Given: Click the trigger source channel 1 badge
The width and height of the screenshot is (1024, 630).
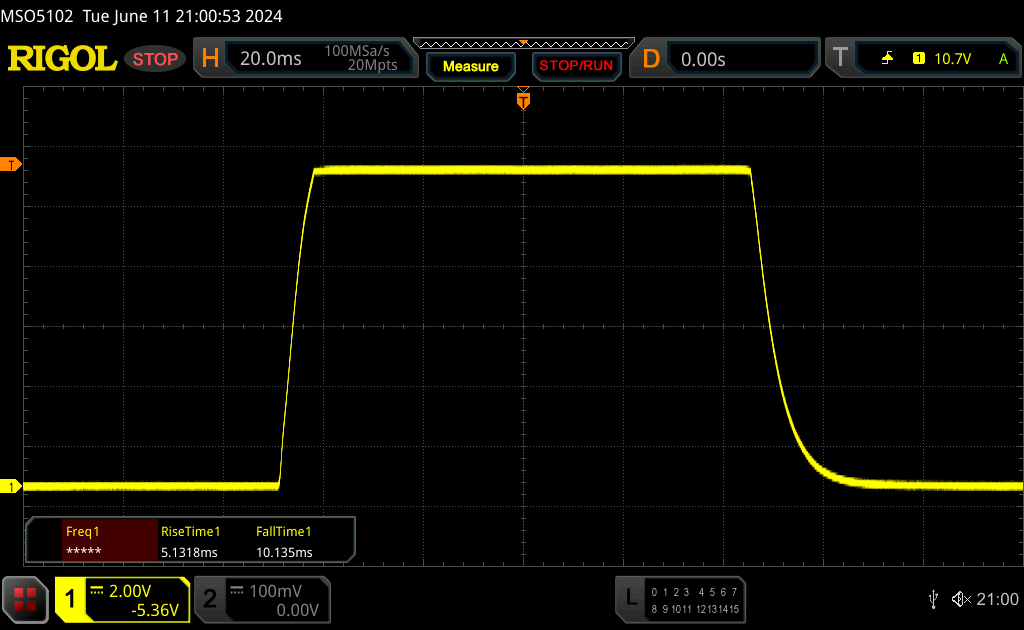Looking at the screenshot, I should [x=919, y=59].
